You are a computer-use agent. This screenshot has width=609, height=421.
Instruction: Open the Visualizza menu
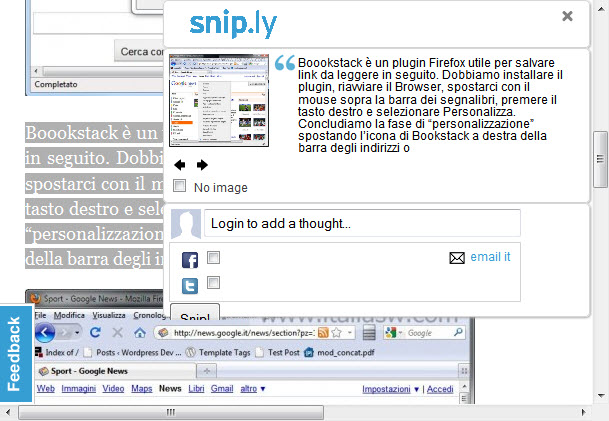pyautogui.click(x=108, y=315)
